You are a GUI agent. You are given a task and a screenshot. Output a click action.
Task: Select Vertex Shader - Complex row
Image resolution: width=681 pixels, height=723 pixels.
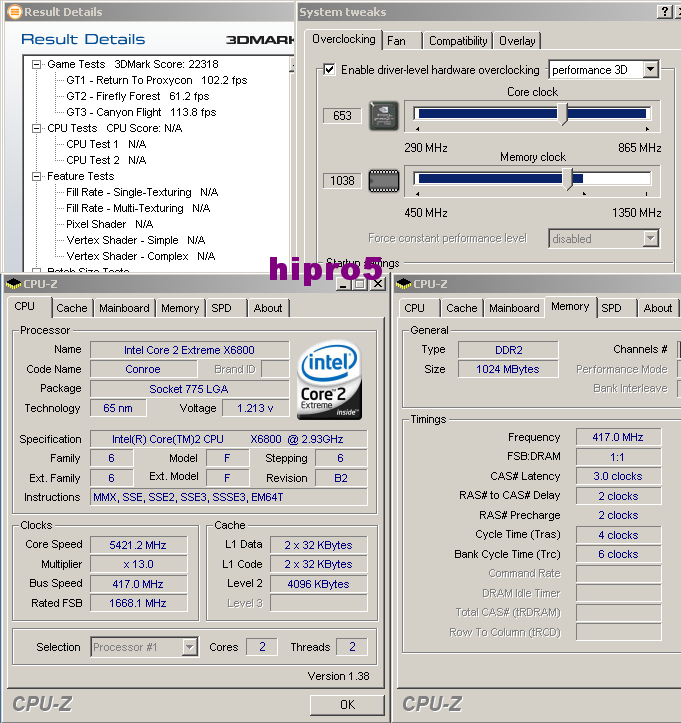(x=141, y=257)
